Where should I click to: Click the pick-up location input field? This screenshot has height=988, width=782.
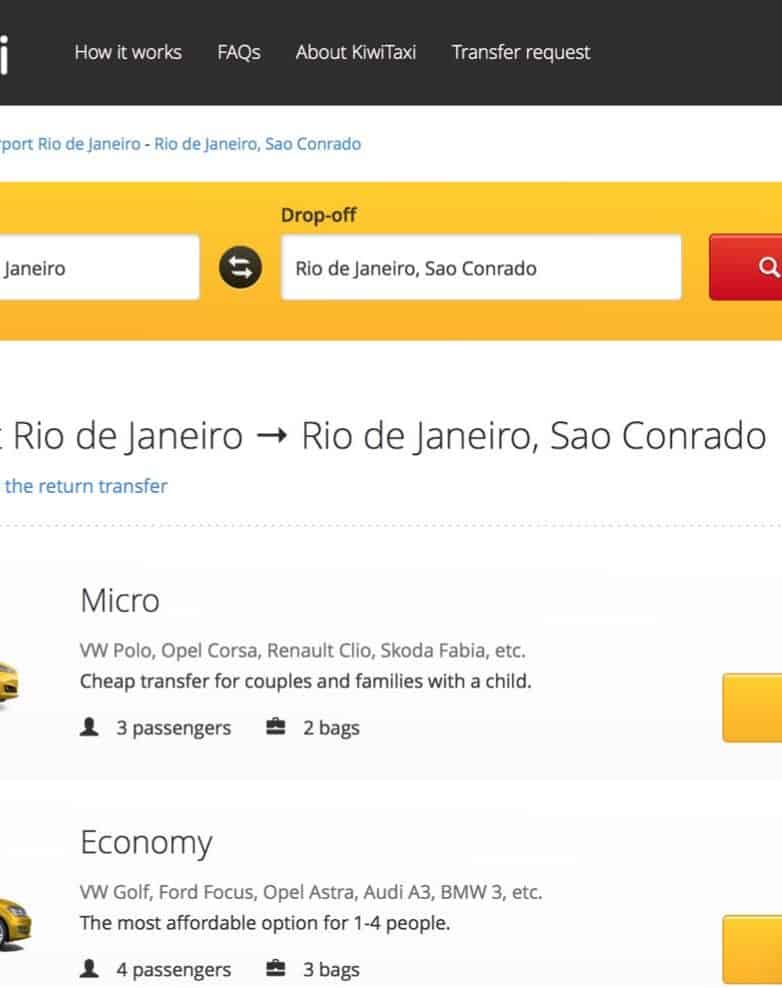point(98,268)
